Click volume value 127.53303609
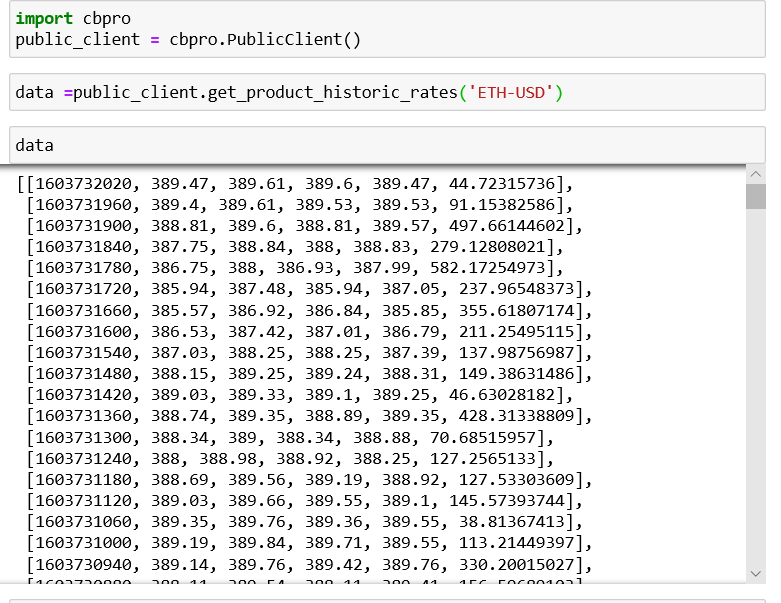 pos(517,480)
